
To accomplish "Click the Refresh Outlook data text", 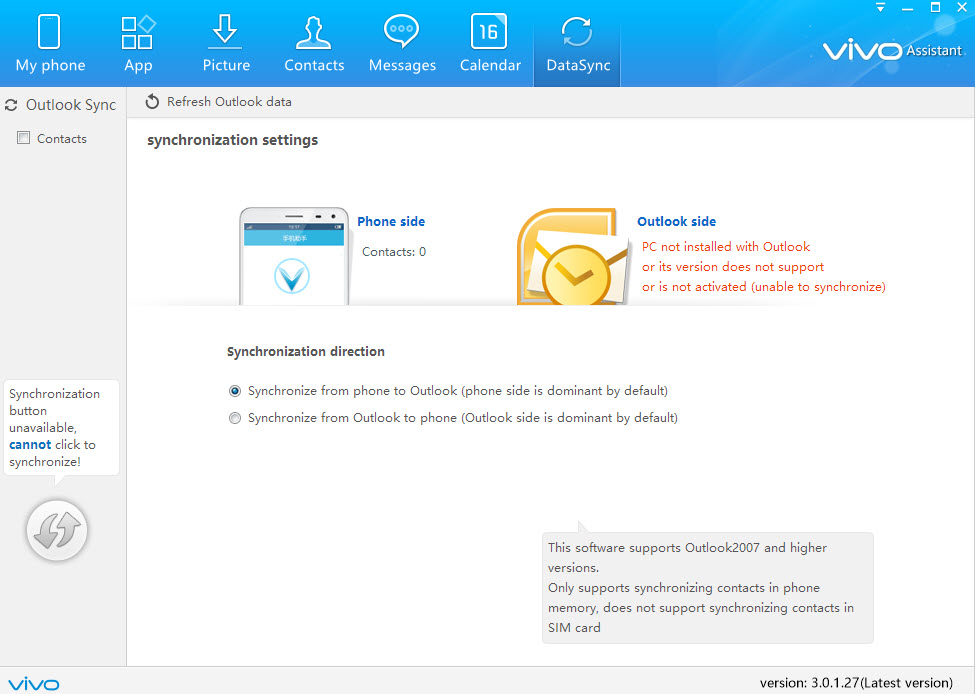I will coord(229,102).
